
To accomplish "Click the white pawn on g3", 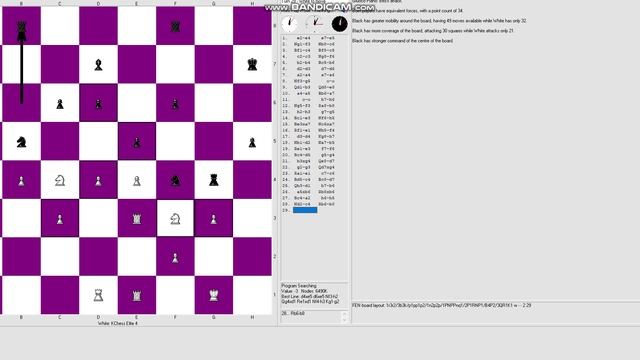I will pos(213,219).
